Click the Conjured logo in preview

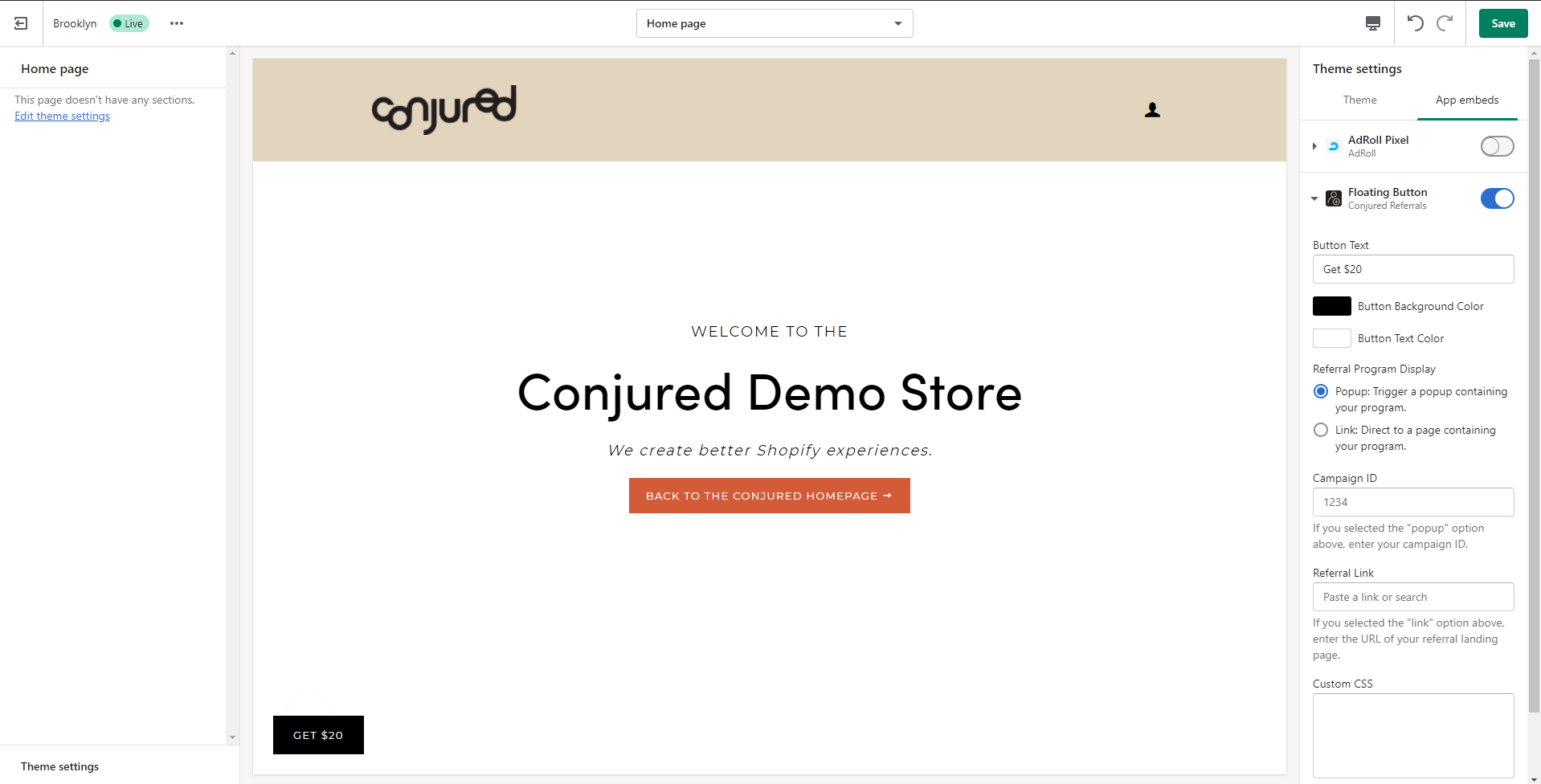pyautogui.click(x=444, y=109)
